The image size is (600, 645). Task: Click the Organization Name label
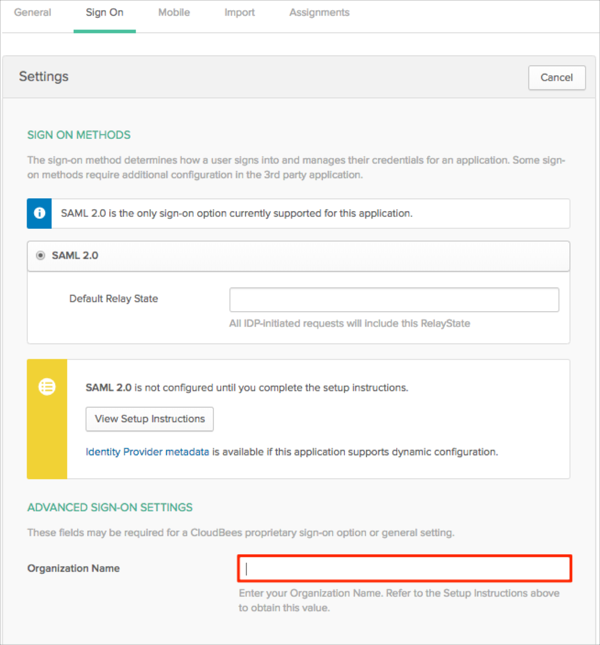tap(73, 568)
